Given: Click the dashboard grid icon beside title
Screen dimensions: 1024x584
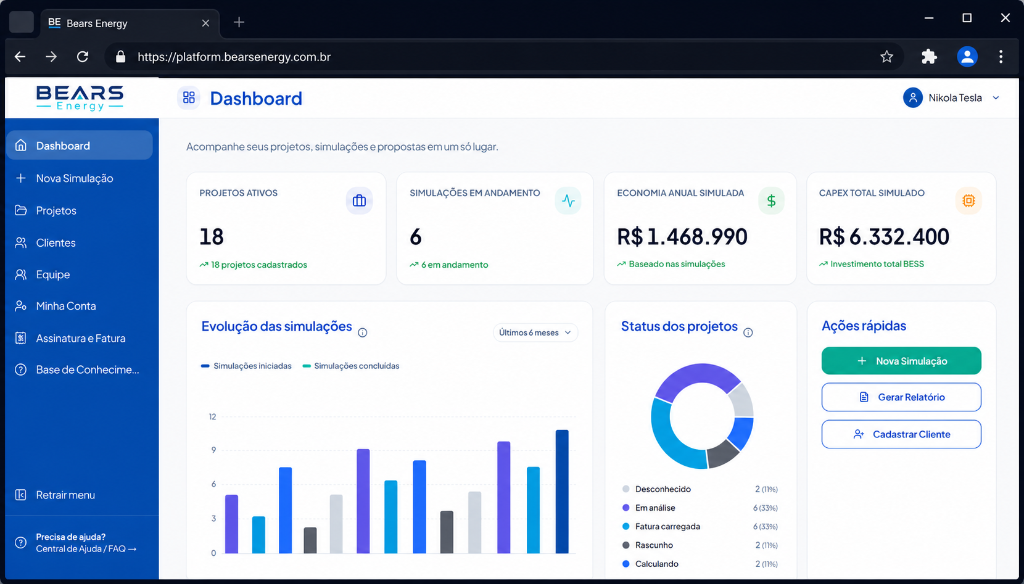Looking at the screenshot, I should point(189,98).
